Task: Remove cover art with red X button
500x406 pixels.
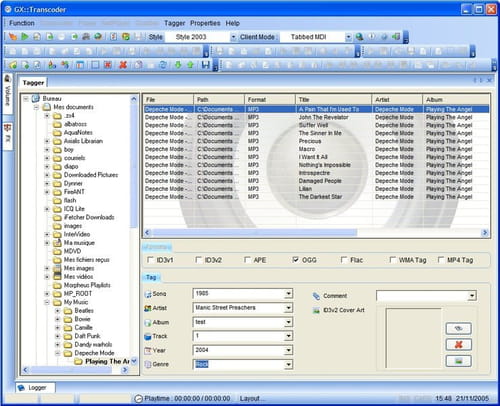Action: click(x=459, y=345)
